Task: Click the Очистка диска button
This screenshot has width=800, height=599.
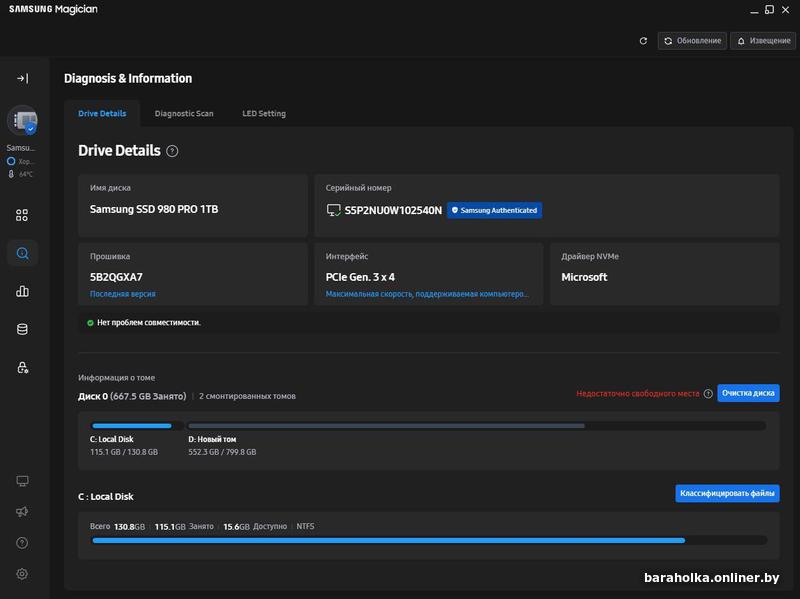Action: [x=748, y=394]
